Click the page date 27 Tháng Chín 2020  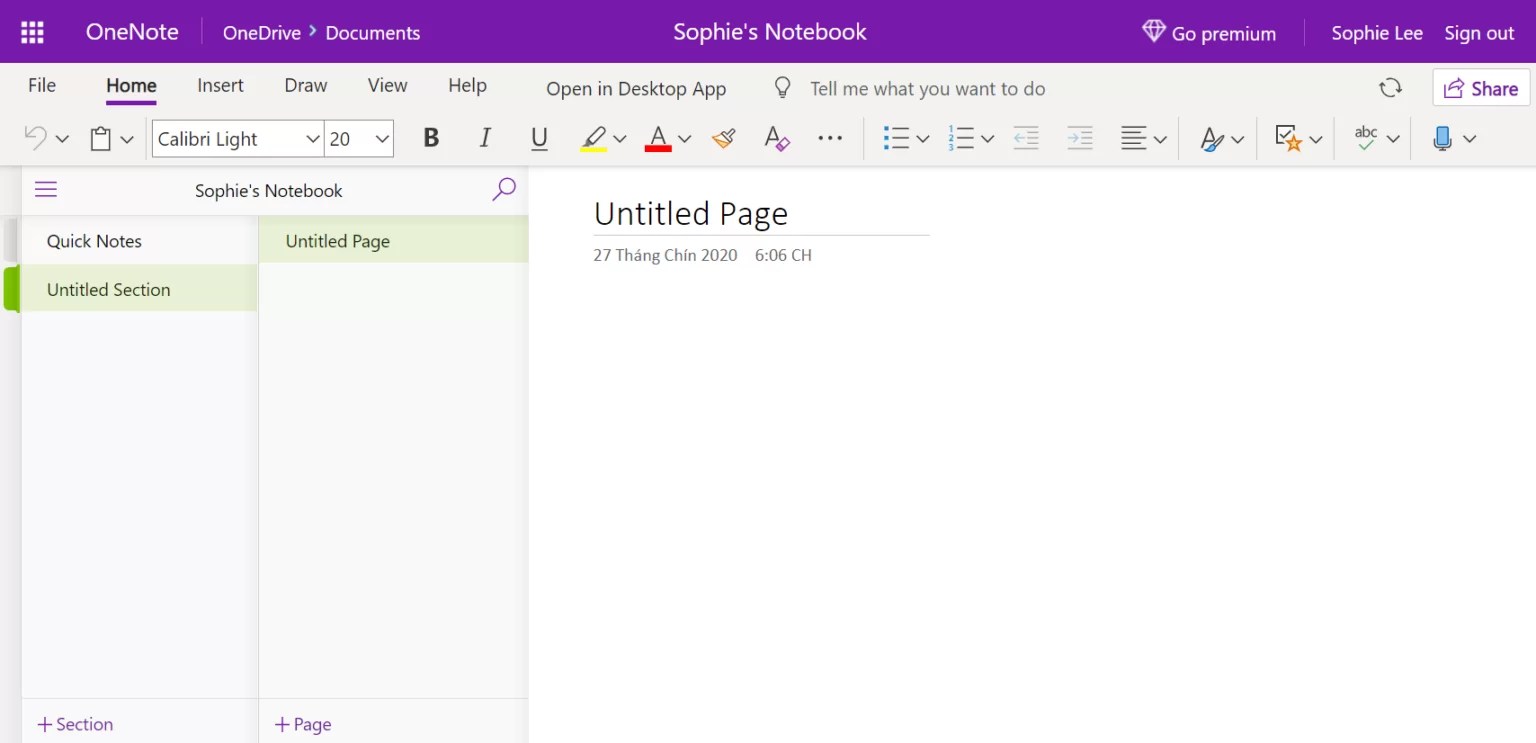(665, 255)
